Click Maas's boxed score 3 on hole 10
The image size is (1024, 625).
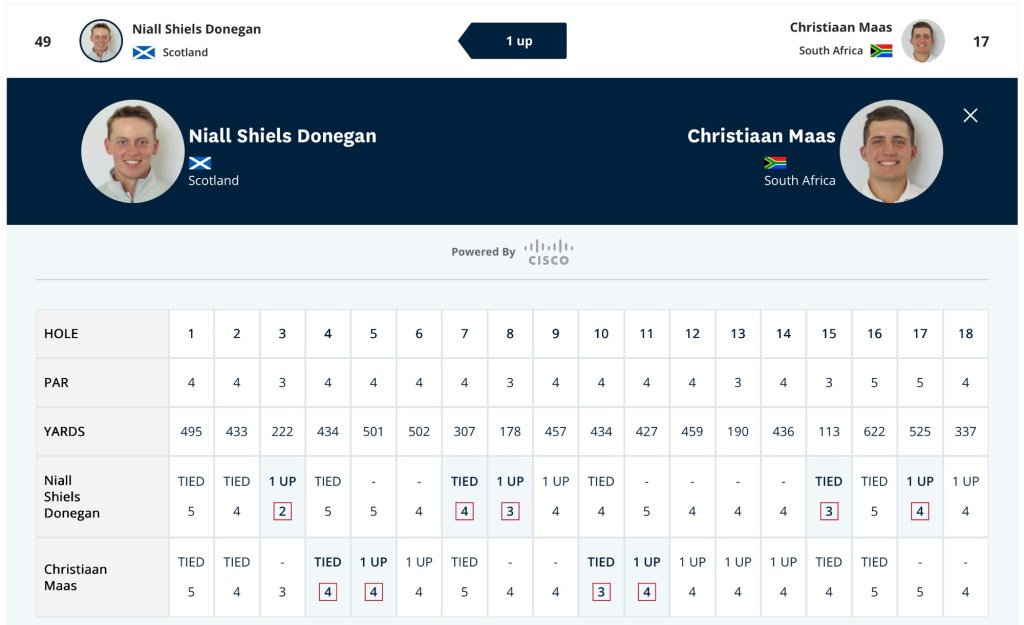pyautogui.click(x=601, y=592)
